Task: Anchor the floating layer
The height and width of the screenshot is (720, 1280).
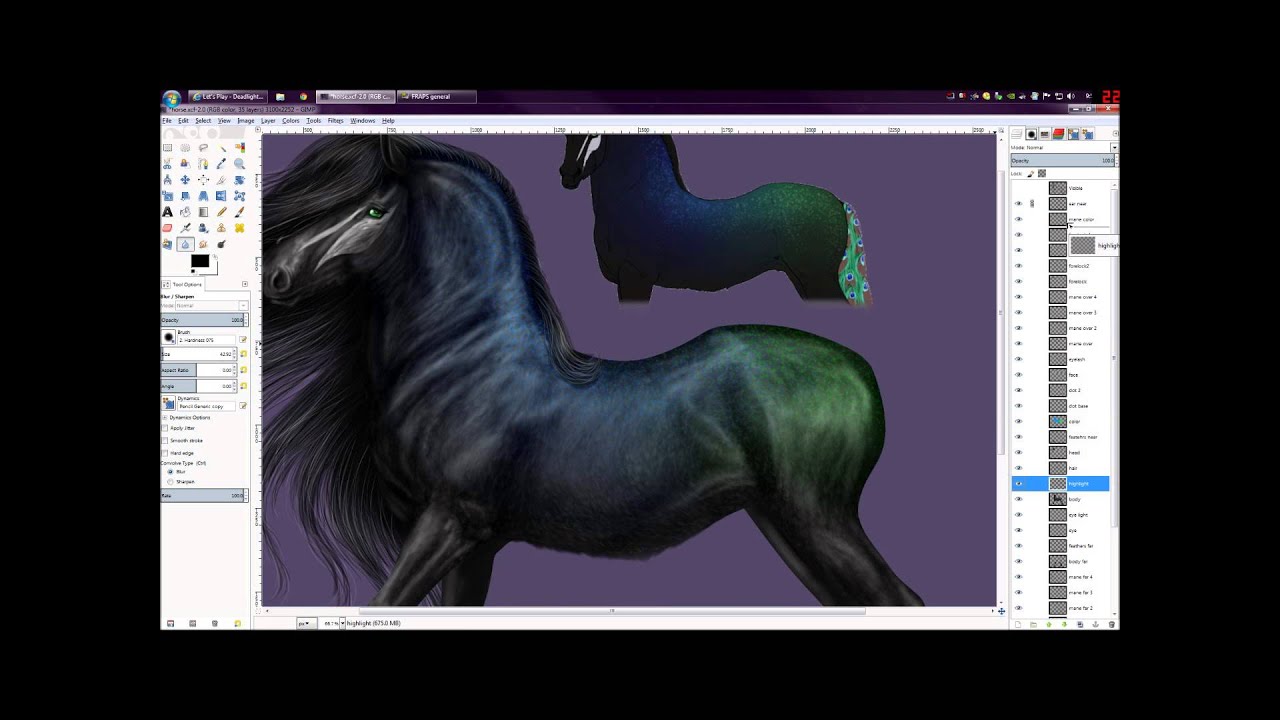Action: coord(1095,624)
